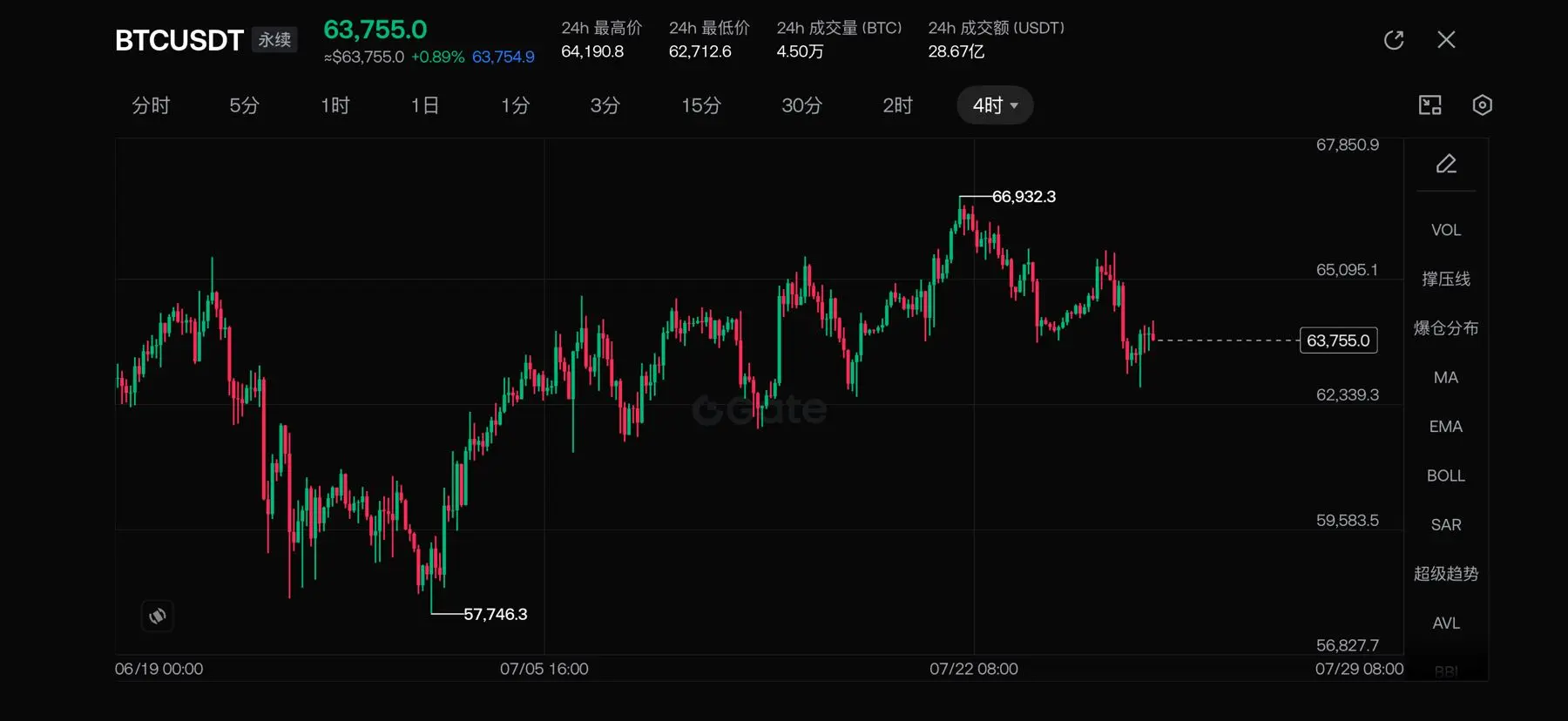Click the blue index price 63,754.9
The width and height of the screenshot is (1568, 721).
click(x=504, y=57)
